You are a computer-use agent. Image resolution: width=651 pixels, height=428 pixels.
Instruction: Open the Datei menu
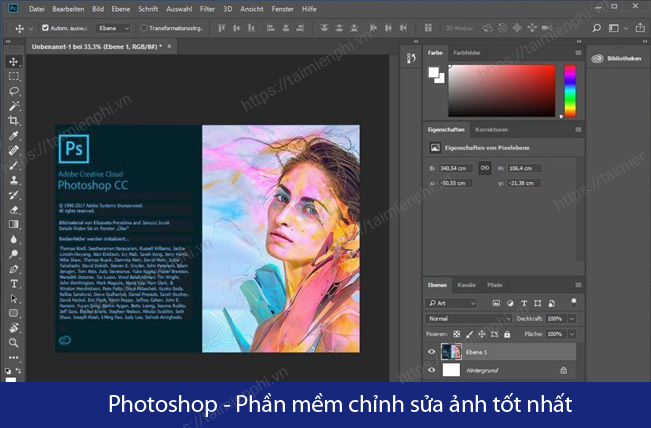(37, 9)
